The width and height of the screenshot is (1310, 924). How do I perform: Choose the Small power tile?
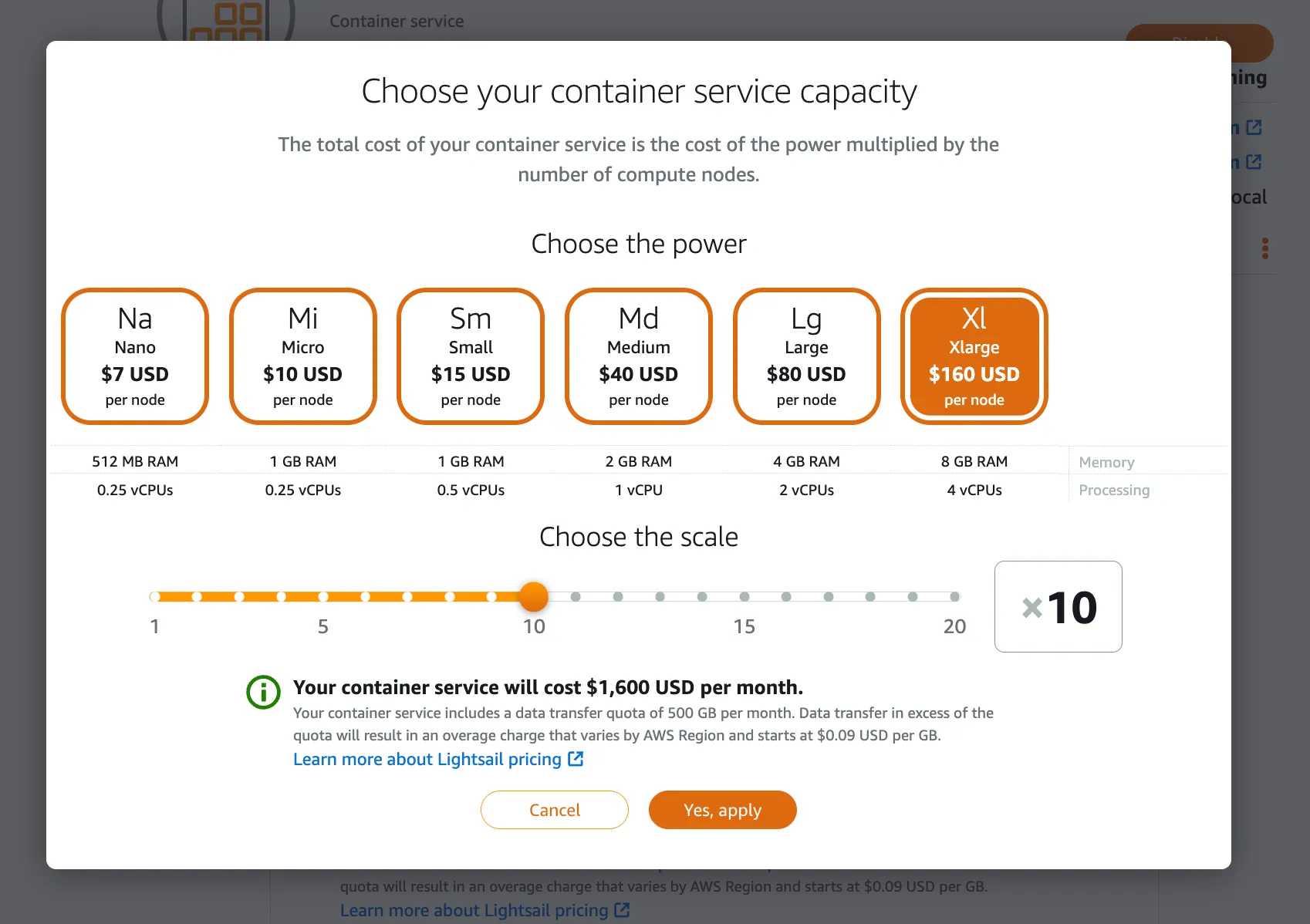(x=471, y=356)
